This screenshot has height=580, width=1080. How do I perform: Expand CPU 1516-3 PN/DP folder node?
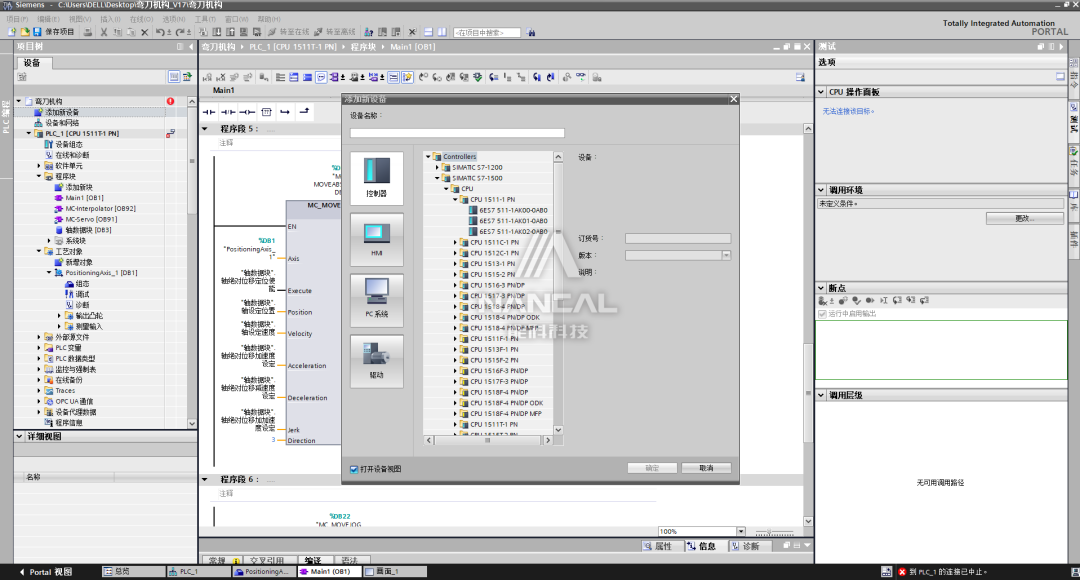pos(455,284)
